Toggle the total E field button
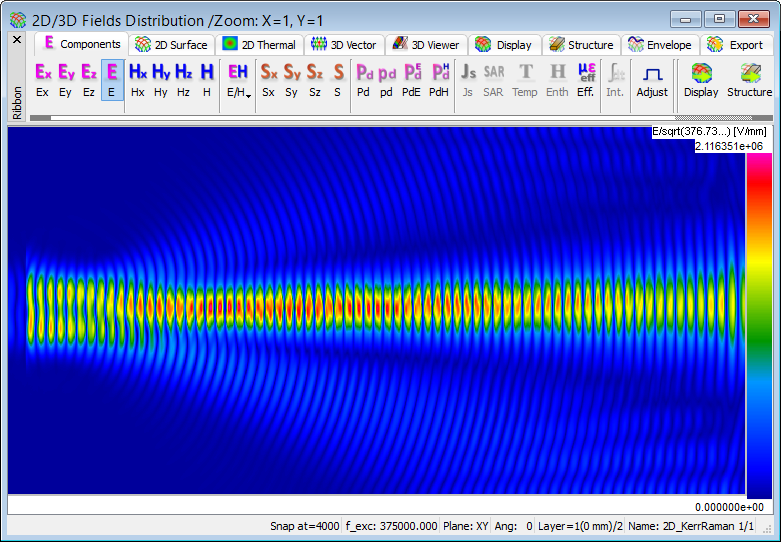781x542 pixels. (x=111, y=79)
